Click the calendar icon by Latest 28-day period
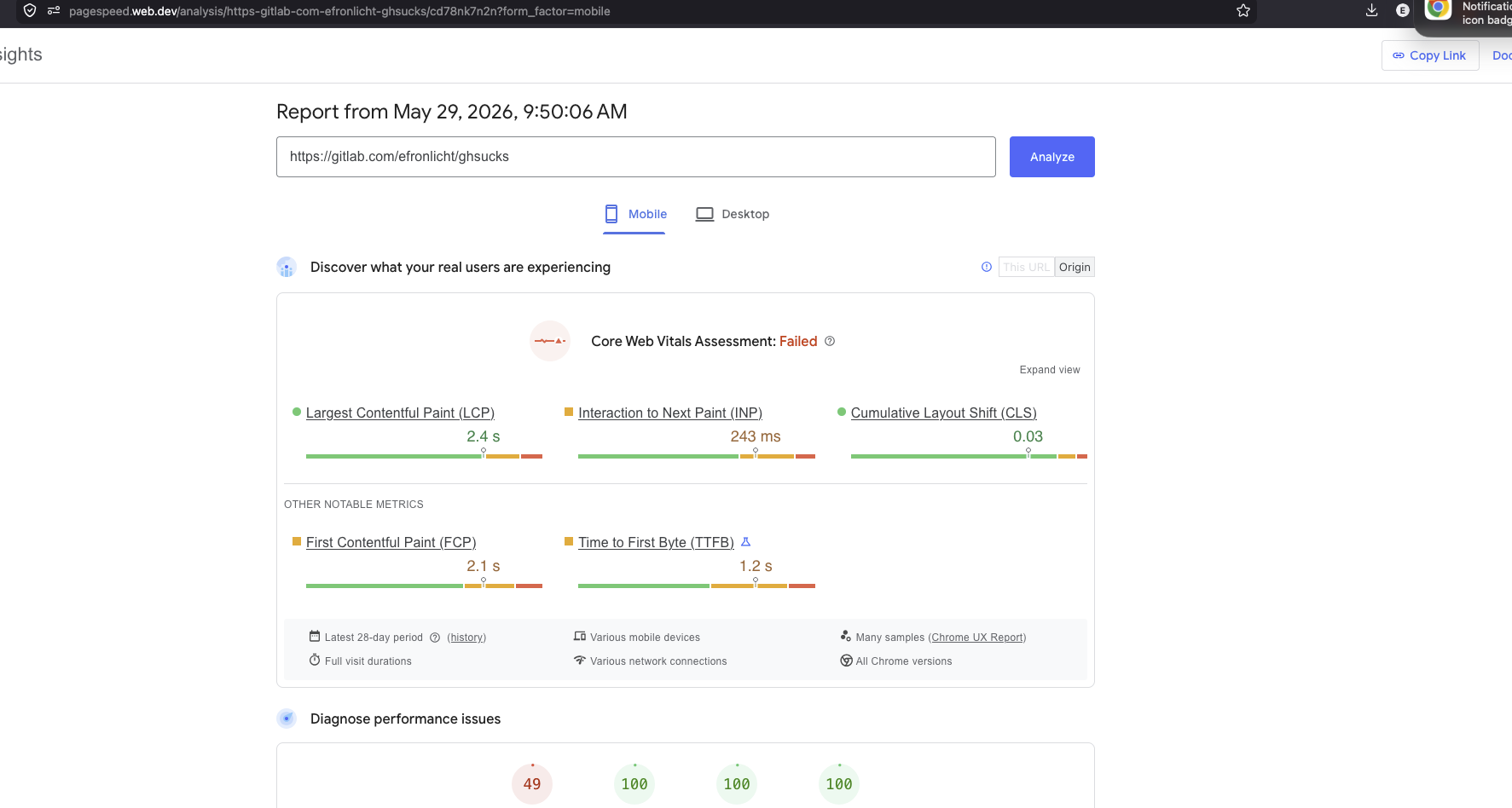Image resolution: width=1512 pixels, height=808 pixels. [315, 637]
